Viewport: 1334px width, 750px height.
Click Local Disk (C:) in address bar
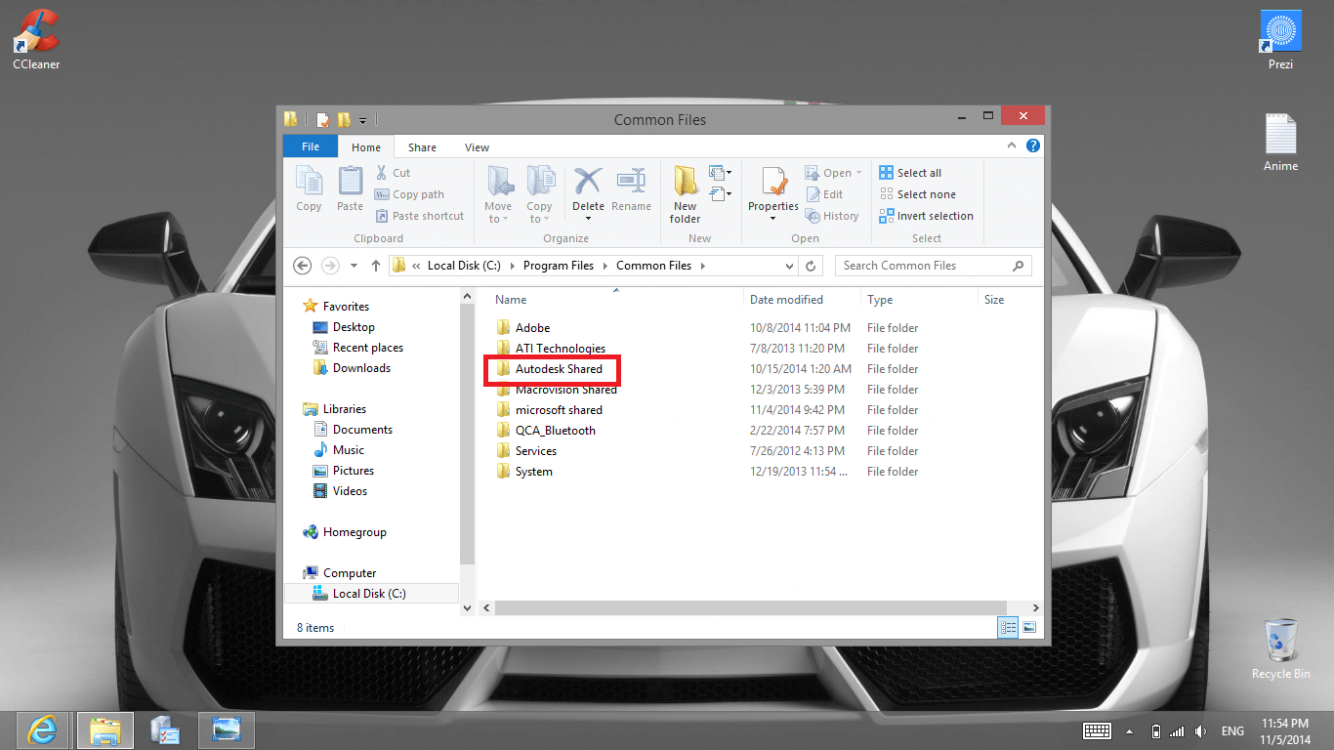(x=464, y=266)
